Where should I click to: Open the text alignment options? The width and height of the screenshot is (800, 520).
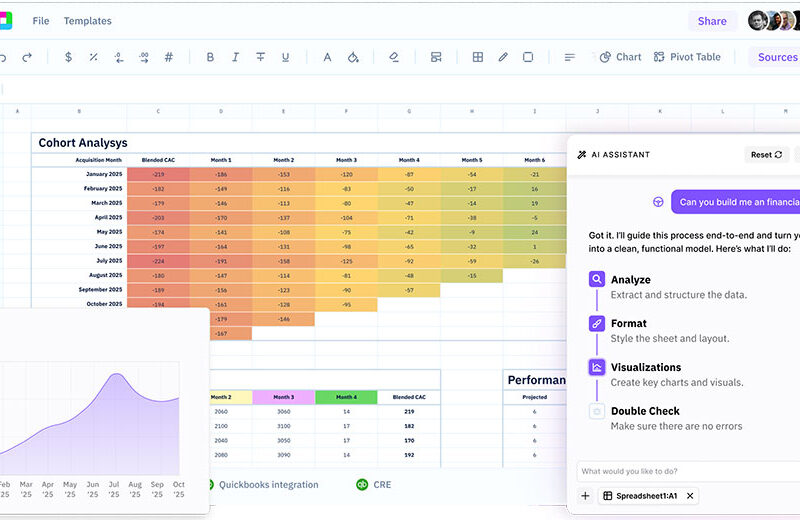point(569,57)
